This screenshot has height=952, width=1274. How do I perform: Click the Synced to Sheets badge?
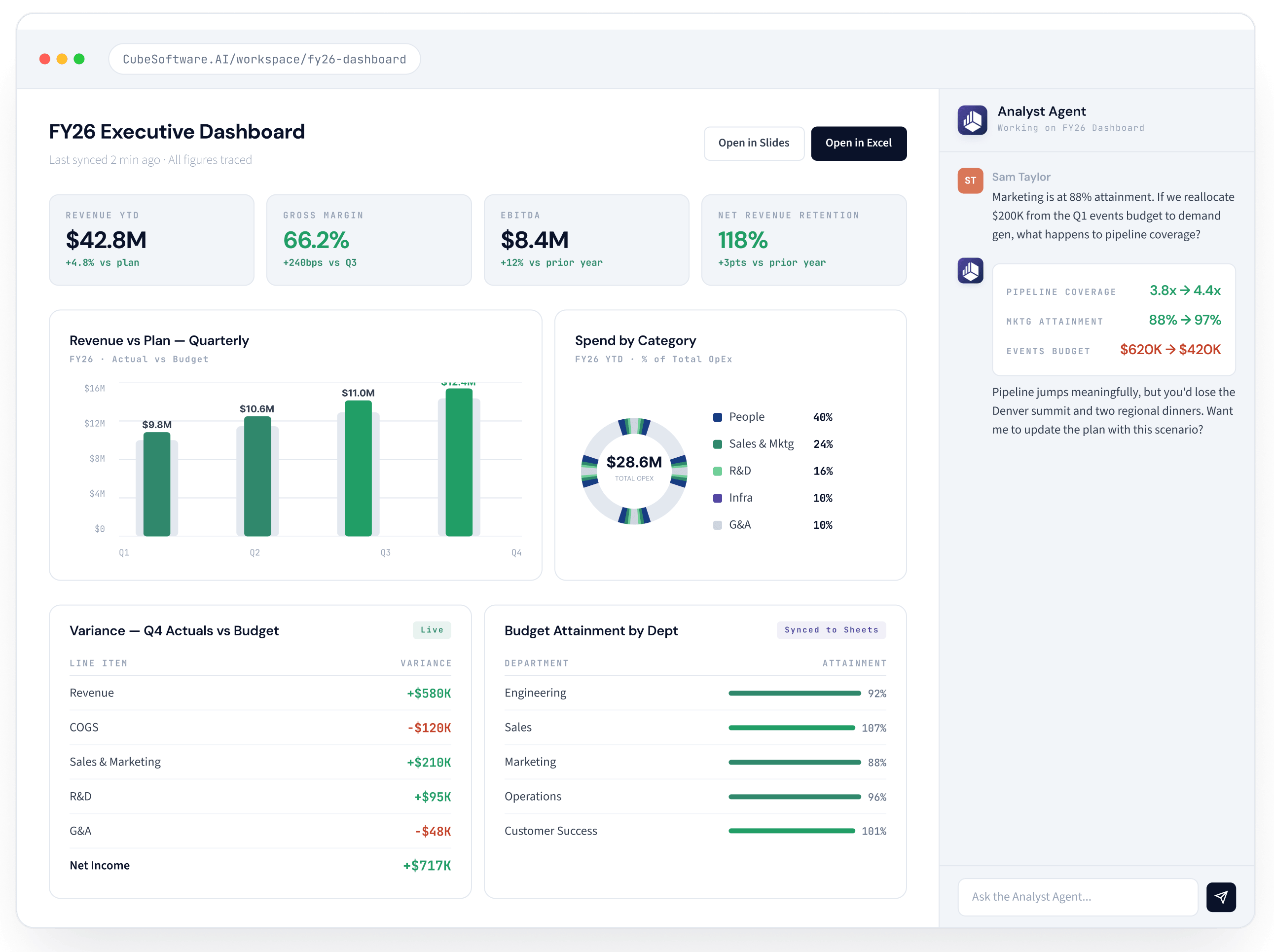tap(831, 629)
